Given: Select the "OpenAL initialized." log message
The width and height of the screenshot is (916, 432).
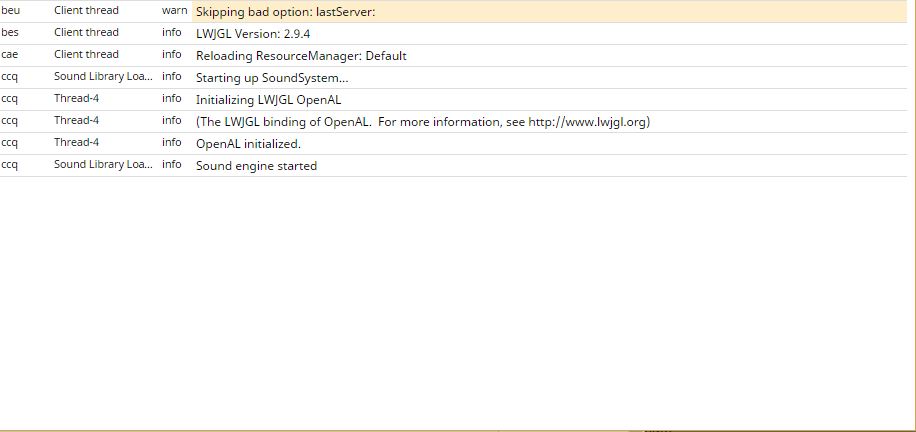Looking at the screenshot, I should pos(248,144).
